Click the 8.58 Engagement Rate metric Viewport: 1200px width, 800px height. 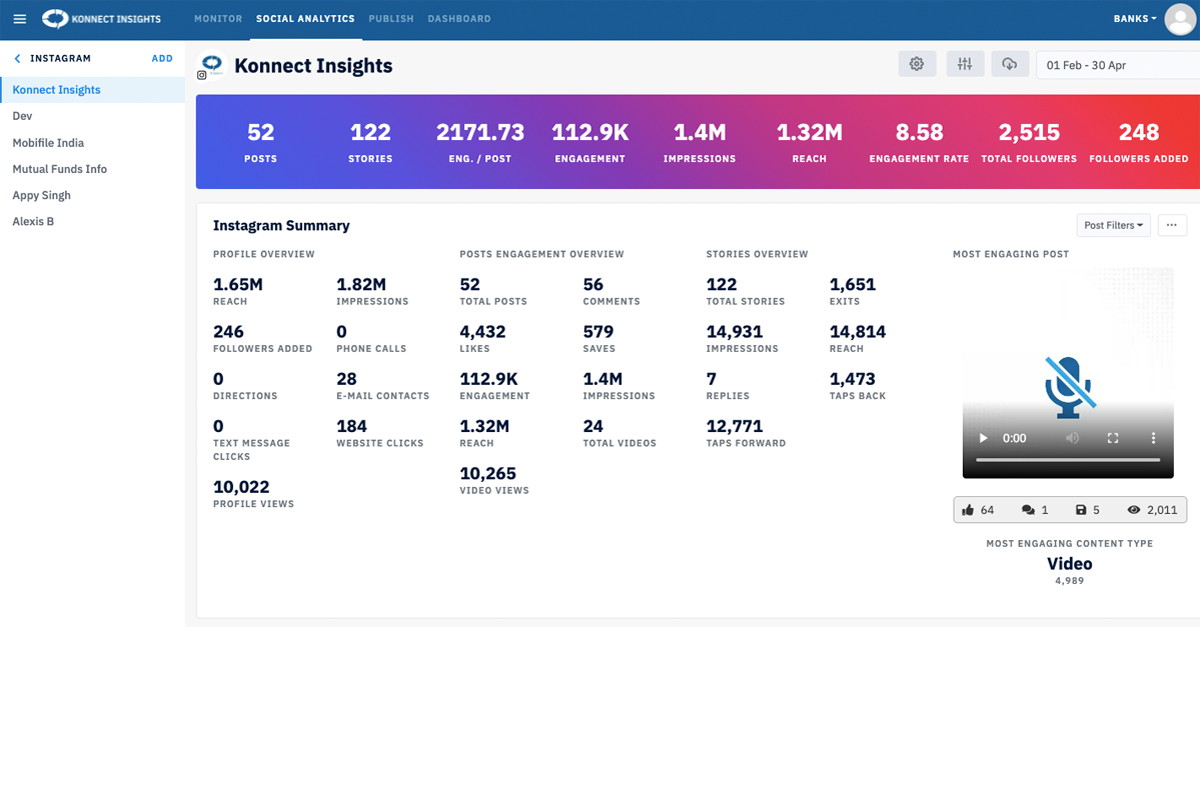click(919, 142)
